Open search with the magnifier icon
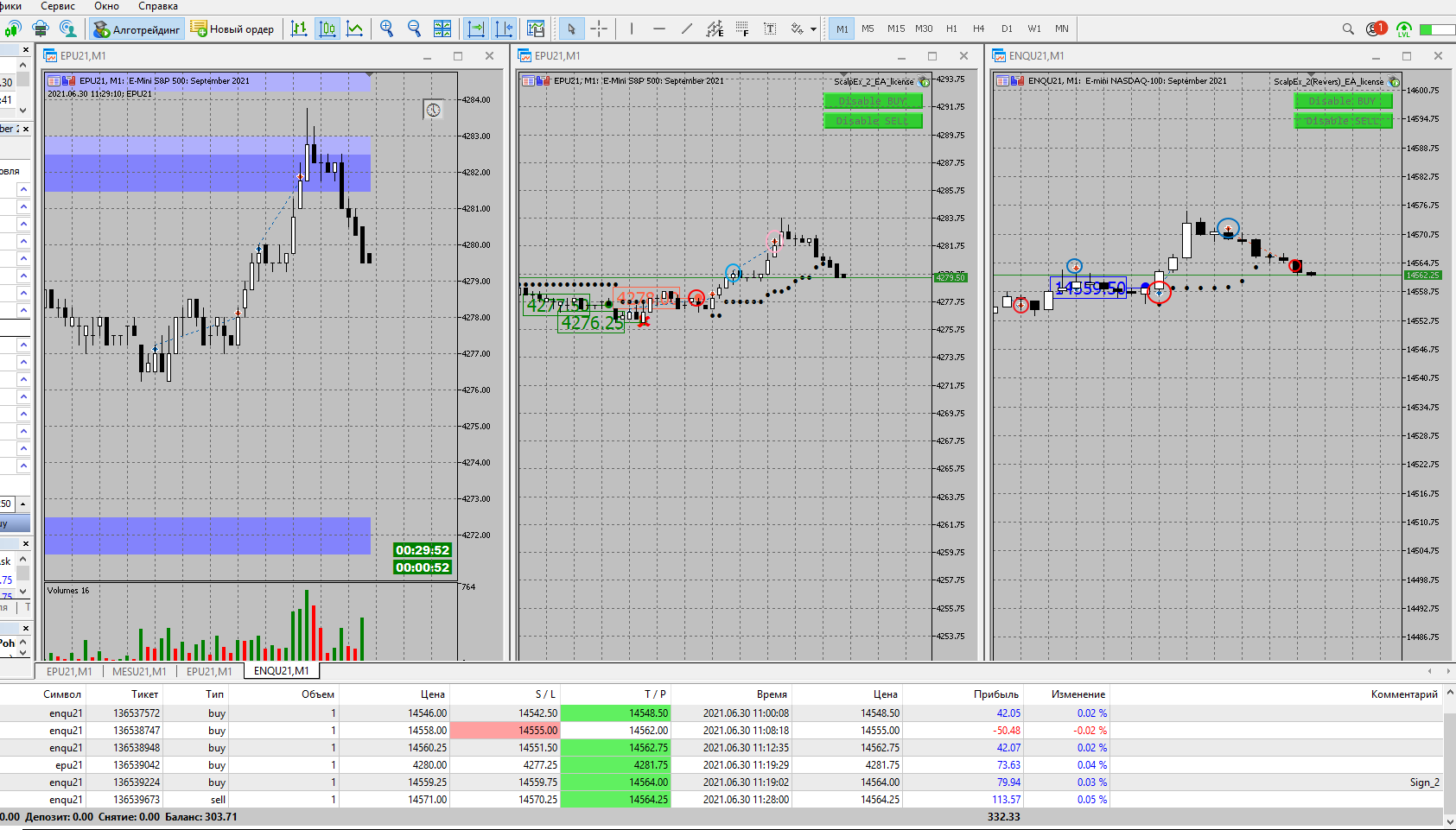 pos(1348,29)
